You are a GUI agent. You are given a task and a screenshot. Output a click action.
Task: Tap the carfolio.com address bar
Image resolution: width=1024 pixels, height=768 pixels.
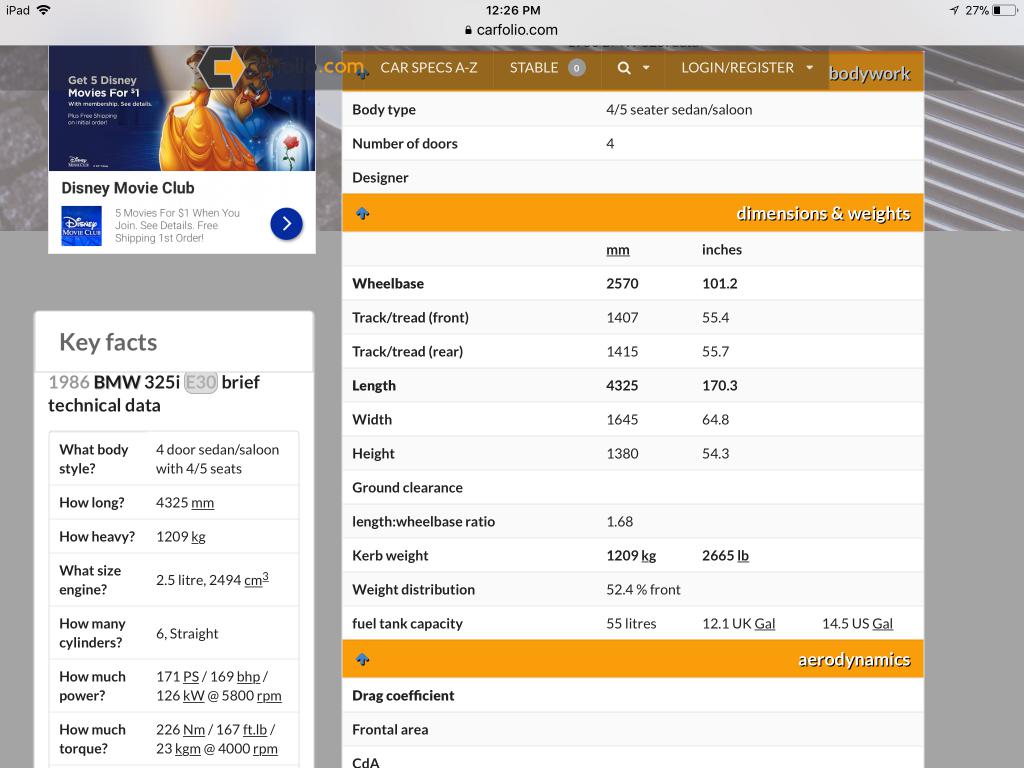point(512,30)
